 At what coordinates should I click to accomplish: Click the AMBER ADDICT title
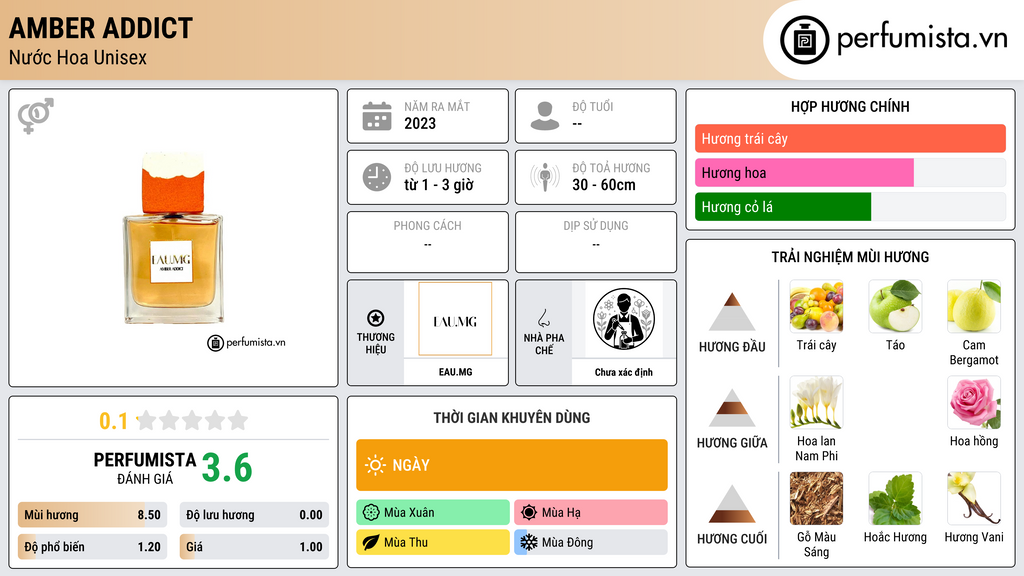(101, 28)
